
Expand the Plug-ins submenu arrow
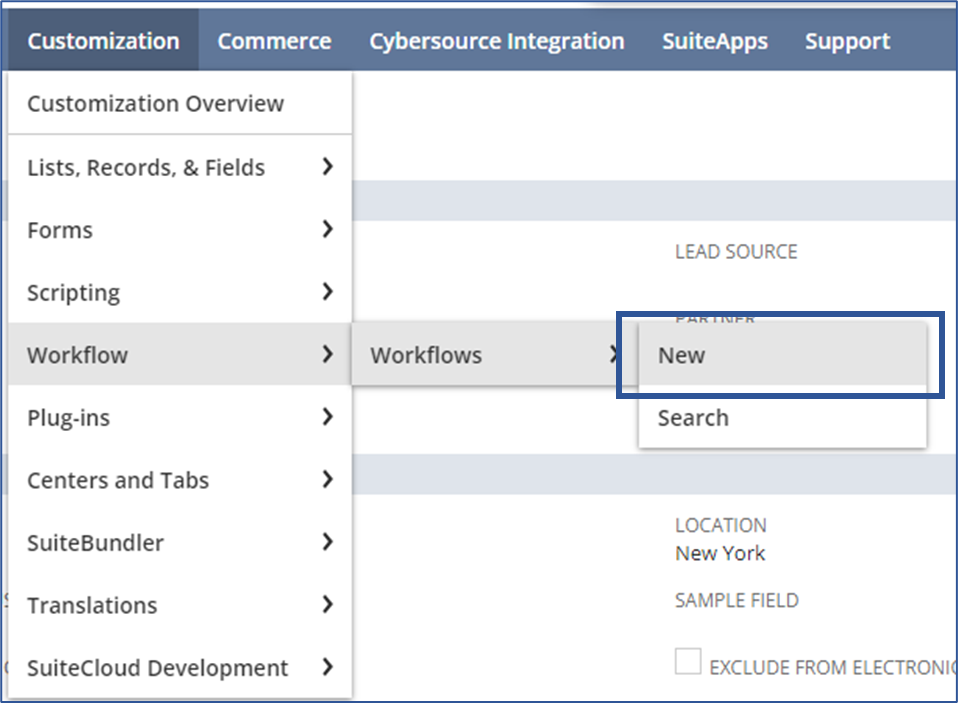(328, 417)
